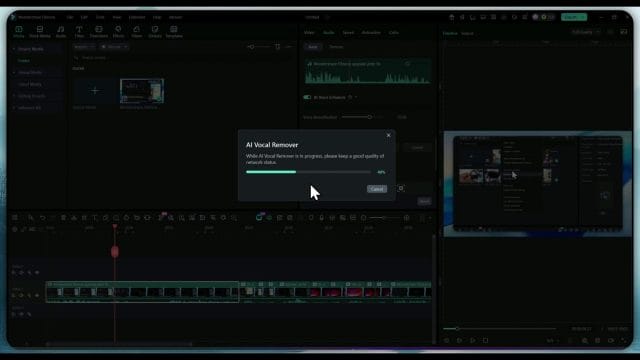Image resolution: width=640 pixels, height=360 pixels.
Task: Collapse the Project Media tree item
Action: coord(14,49)
